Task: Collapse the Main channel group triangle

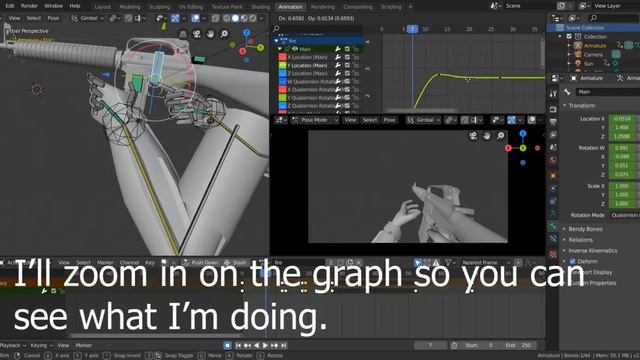Action: 280,49
